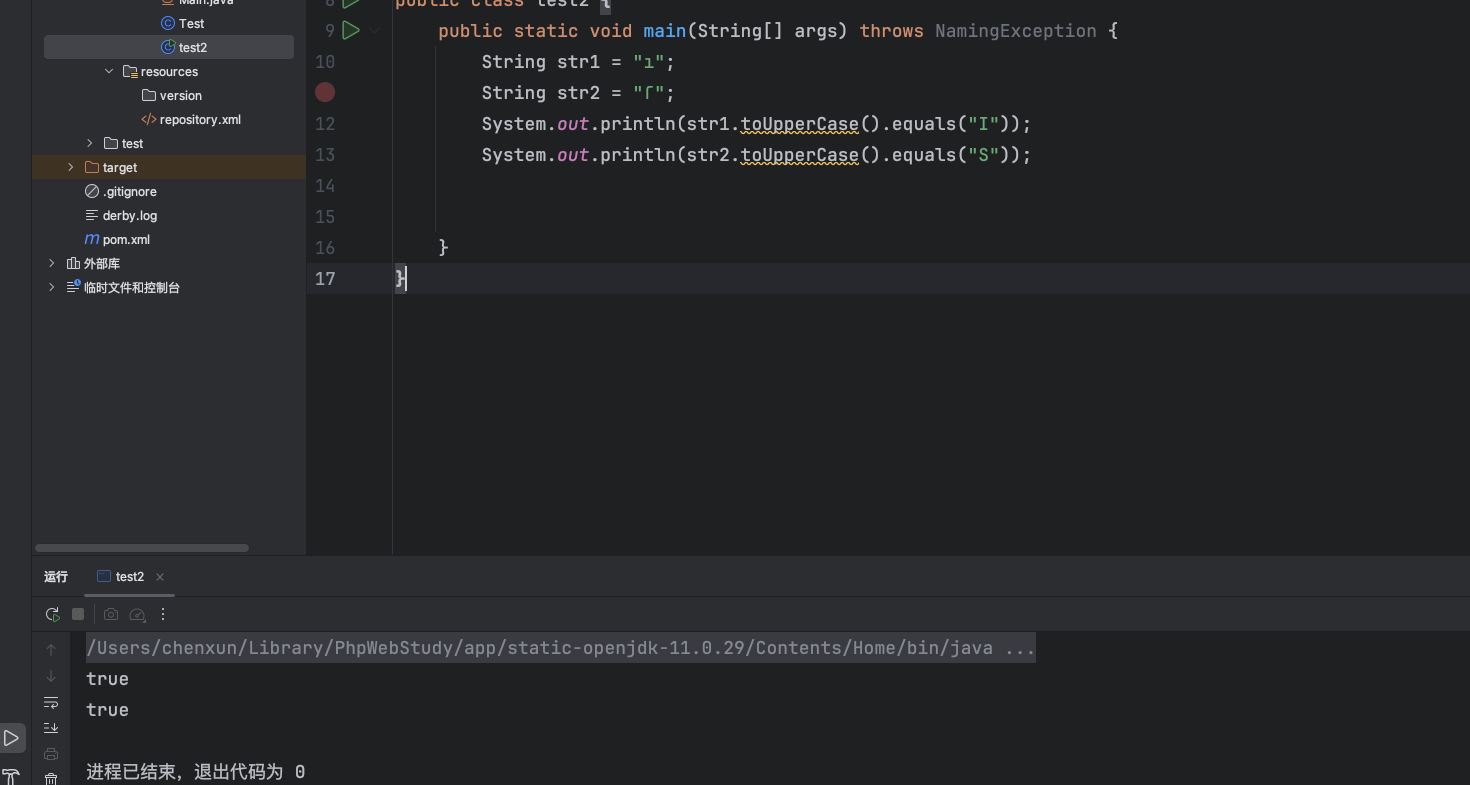Fold the main method with gutter chevron

click(375, 31)
